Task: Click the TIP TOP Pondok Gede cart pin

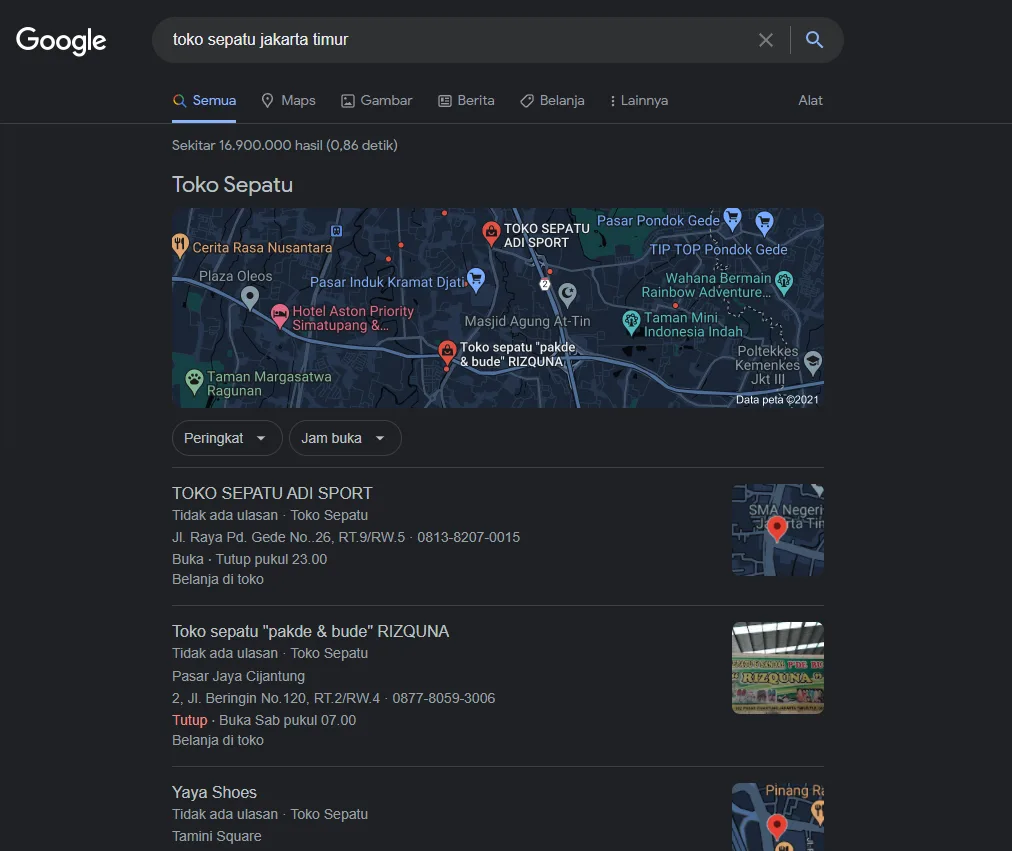Action: coord(765,223)
